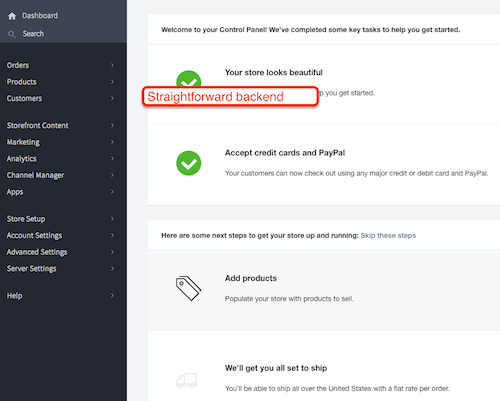500x401 pixels.
Task: Expand the Help menu chevron
Action: tap(112, 296)
